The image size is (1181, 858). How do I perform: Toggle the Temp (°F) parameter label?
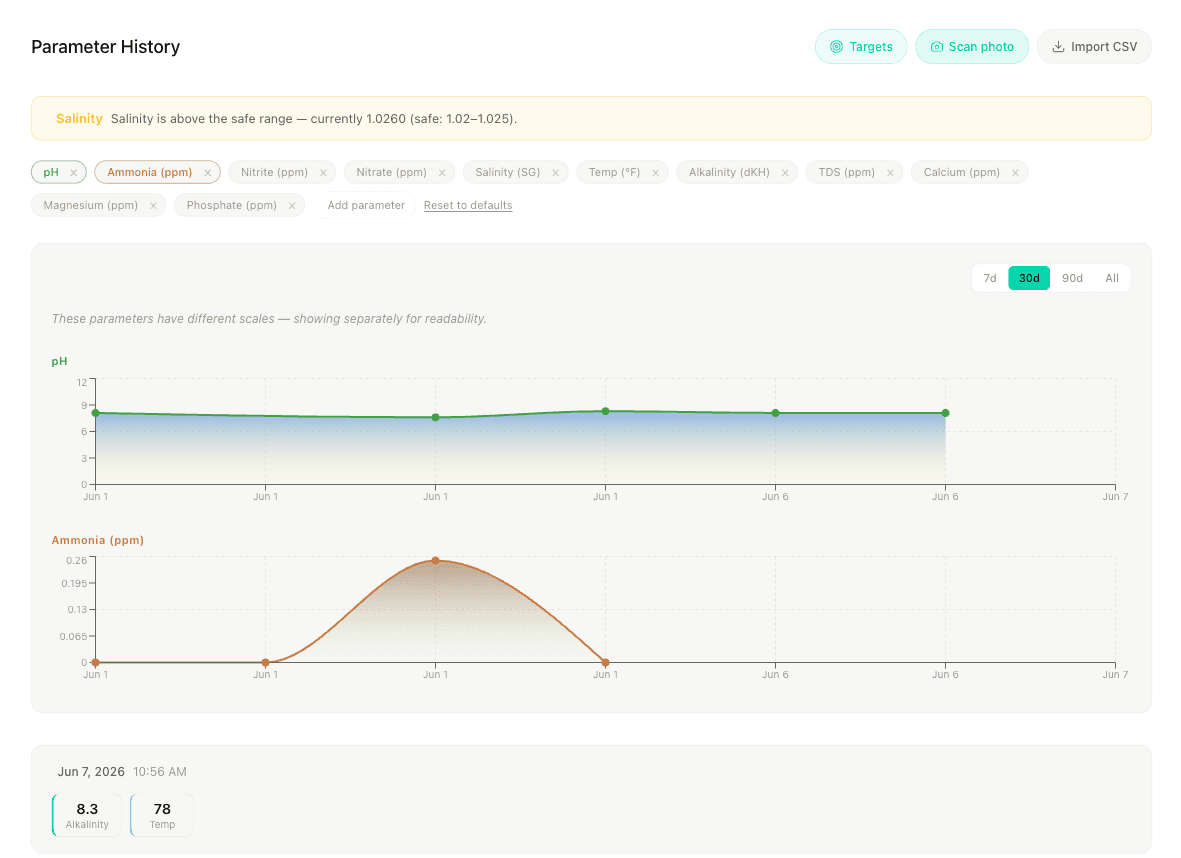click(615, 173)
